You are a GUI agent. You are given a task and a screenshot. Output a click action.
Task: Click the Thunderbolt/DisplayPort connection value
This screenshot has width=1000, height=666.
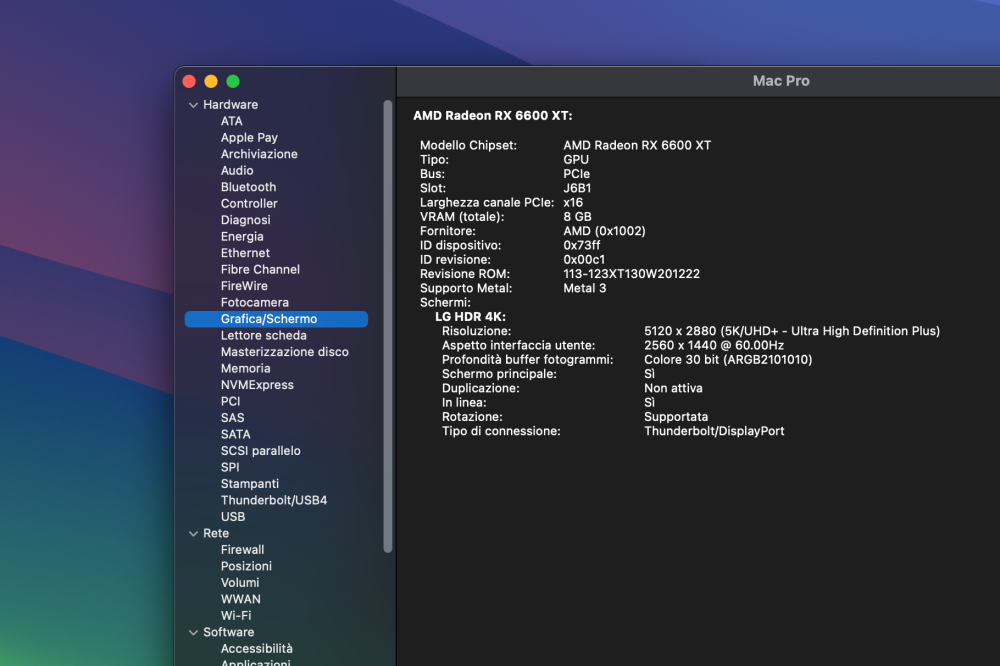(714, 431)
